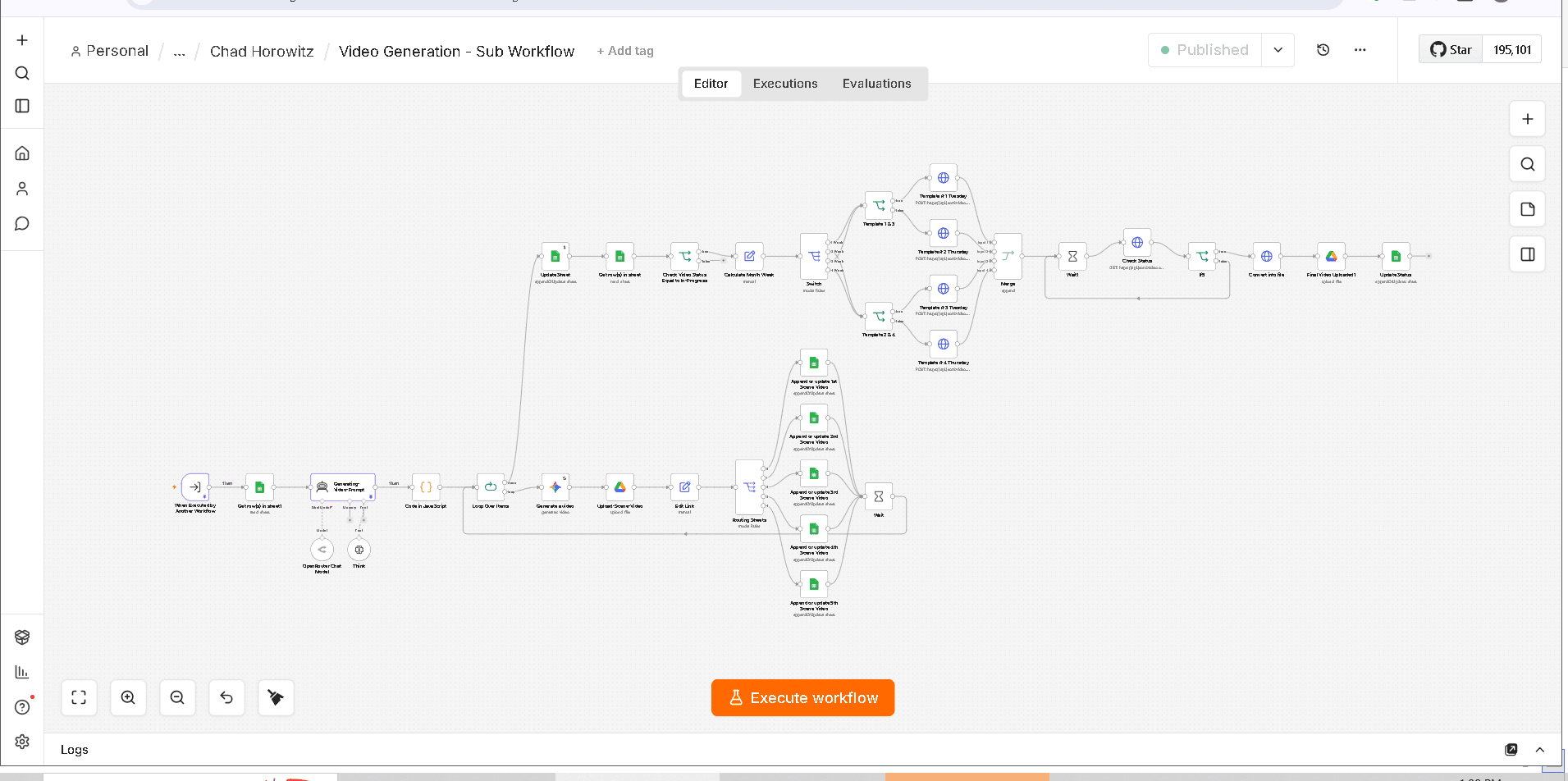Open Settings from the sidebar gear
This screenshot has width=1568, height=781.
pyautogui.click(x=22, y=742)
